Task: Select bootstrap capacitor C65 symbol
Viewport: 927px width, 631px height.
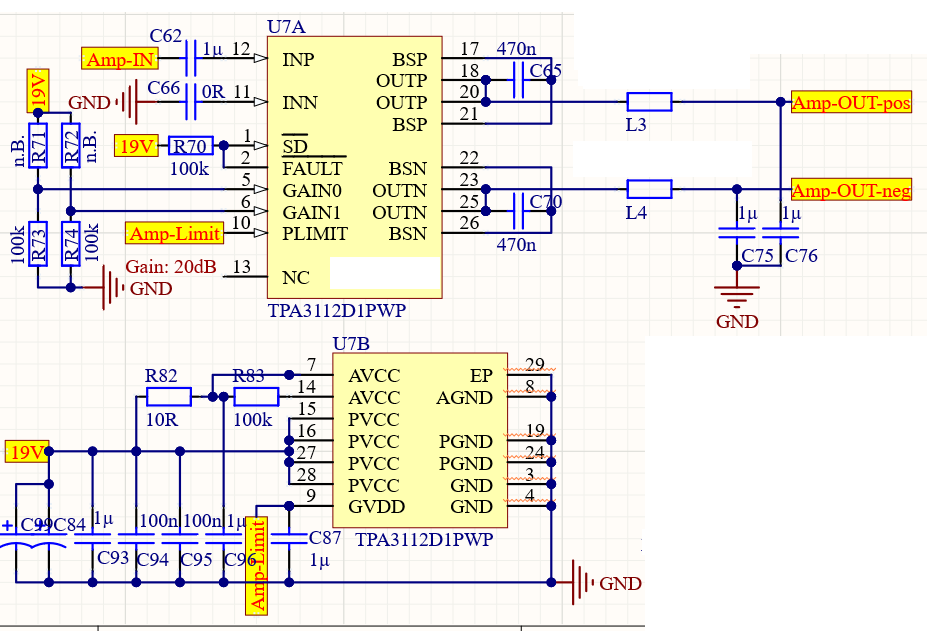Action: point(518,80)
